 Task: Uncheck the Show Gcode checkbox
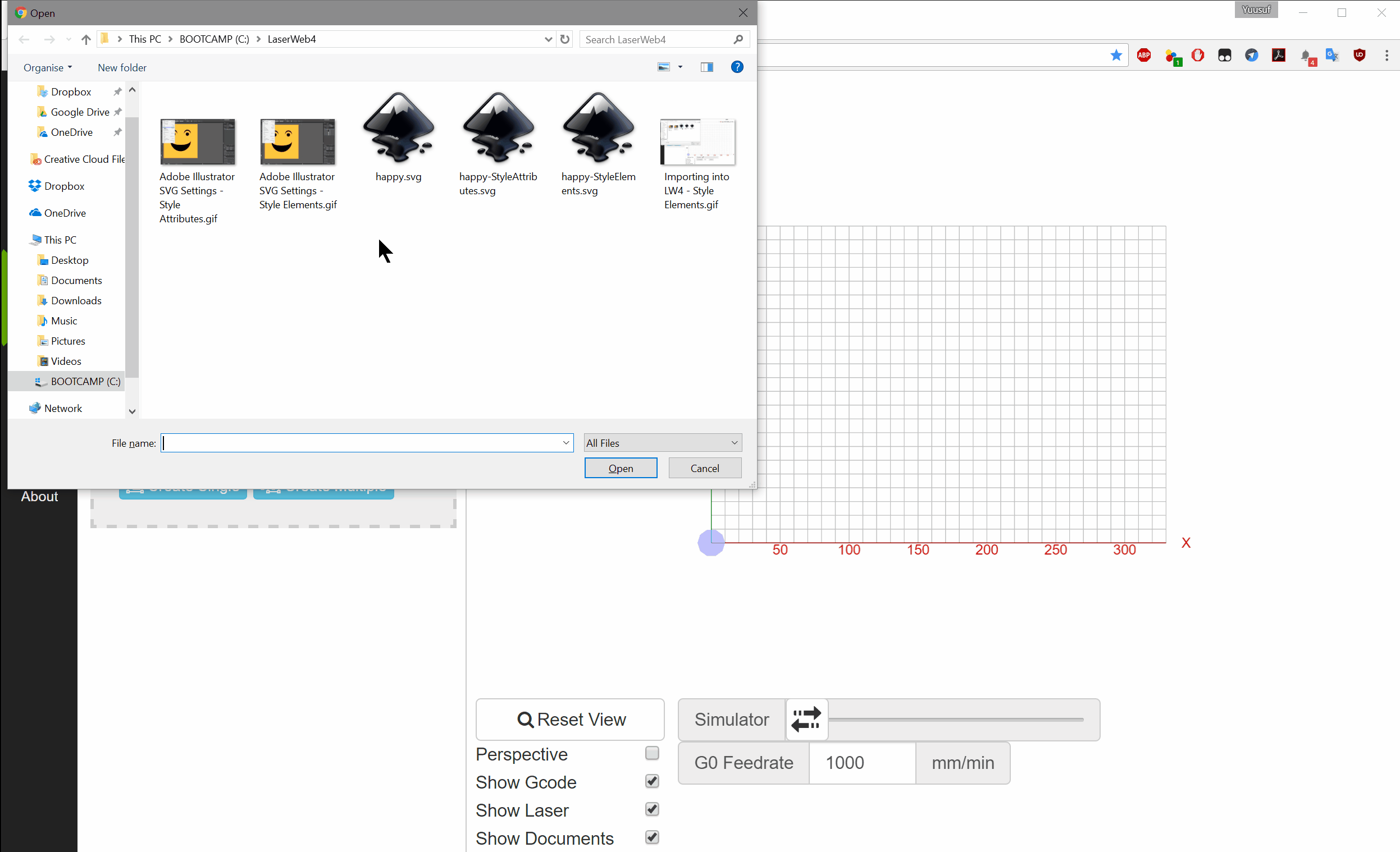click(651, 782)
